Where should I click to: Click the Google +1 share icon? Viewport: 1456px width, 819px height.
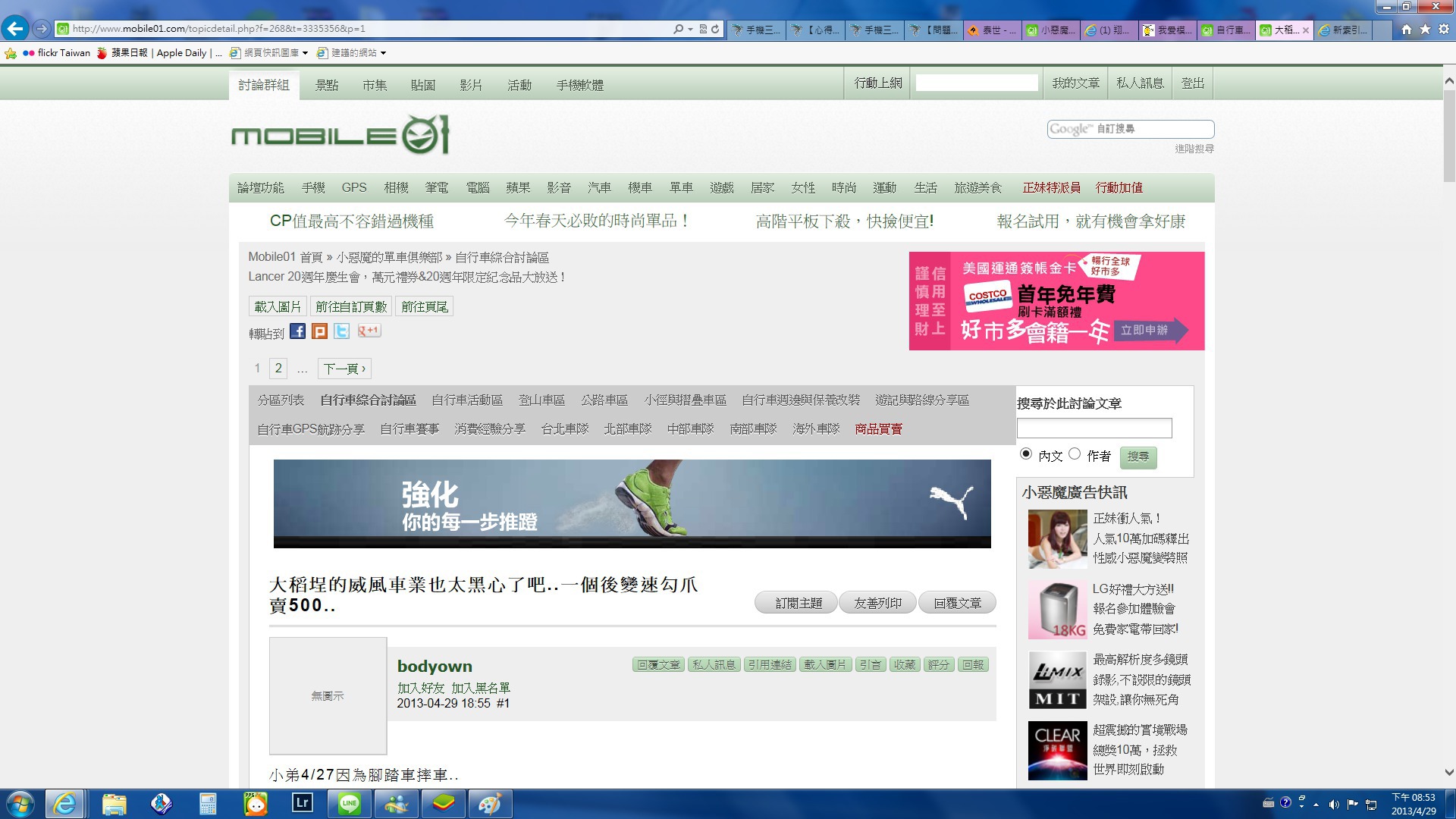pos(369,331)
